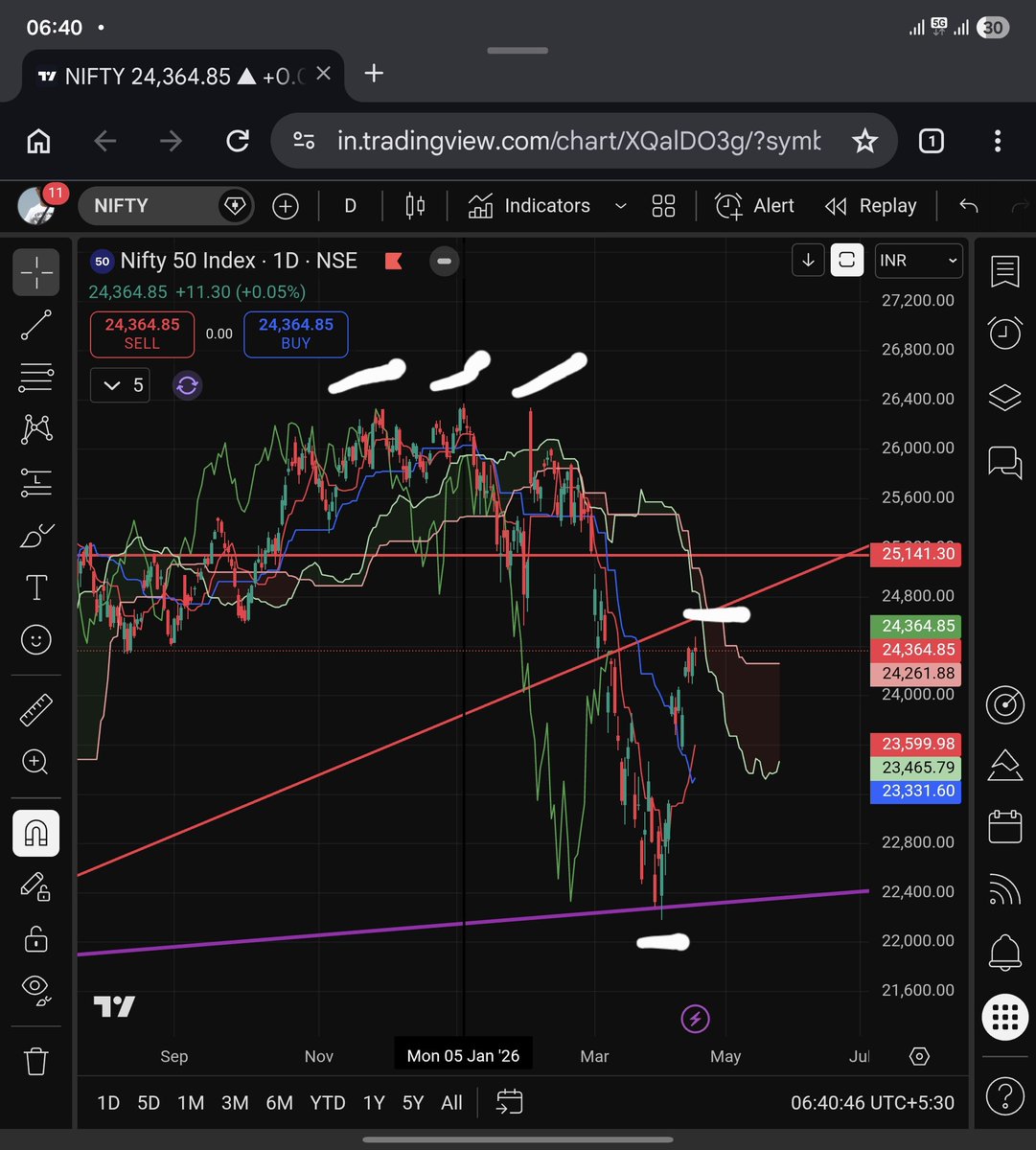Select the Brush drawing tool
This screenshot has width=1036, height=1150.
point(35,536)
